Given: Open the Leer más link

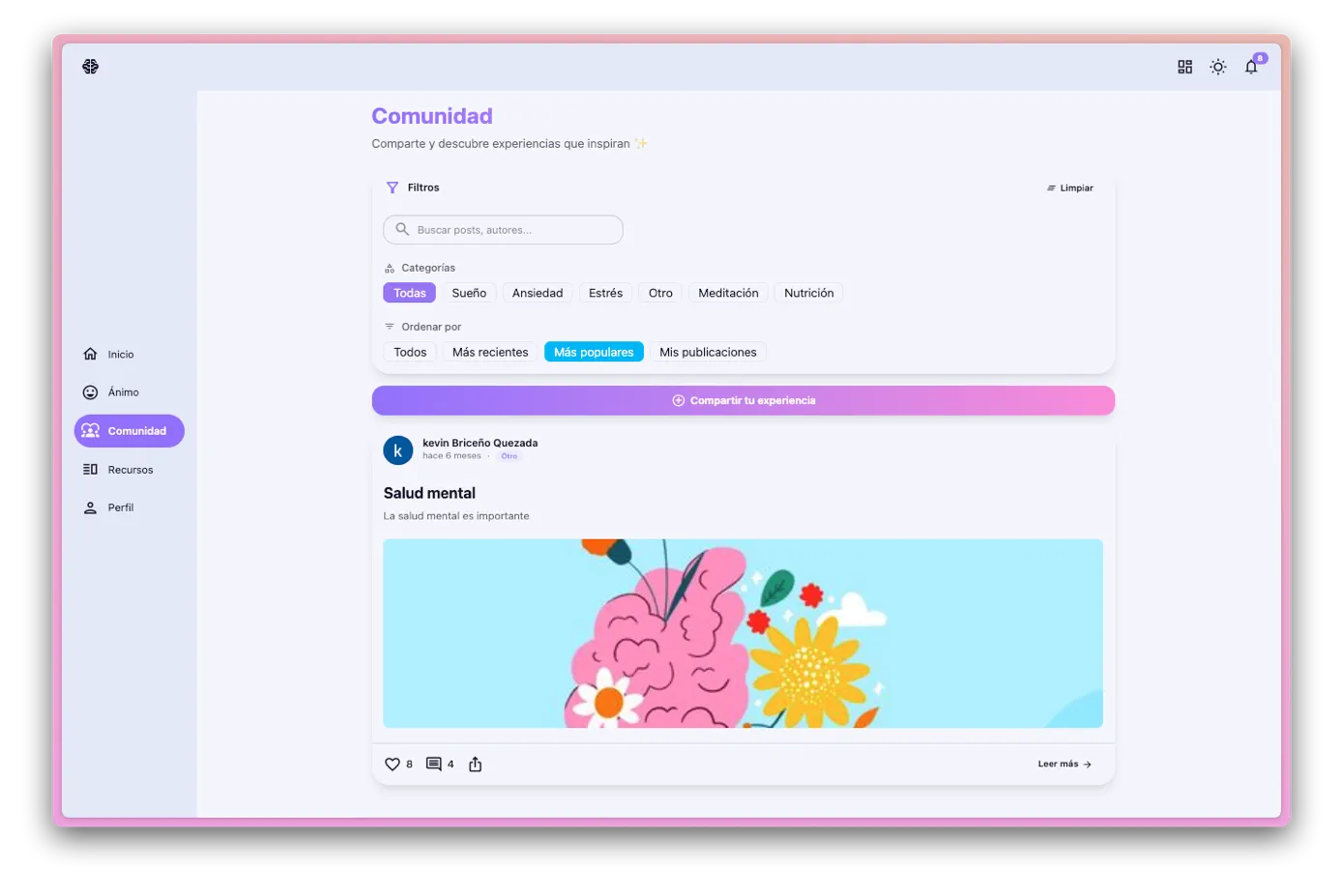Looking at the screenshot, I should click(x=1064, y=765).
